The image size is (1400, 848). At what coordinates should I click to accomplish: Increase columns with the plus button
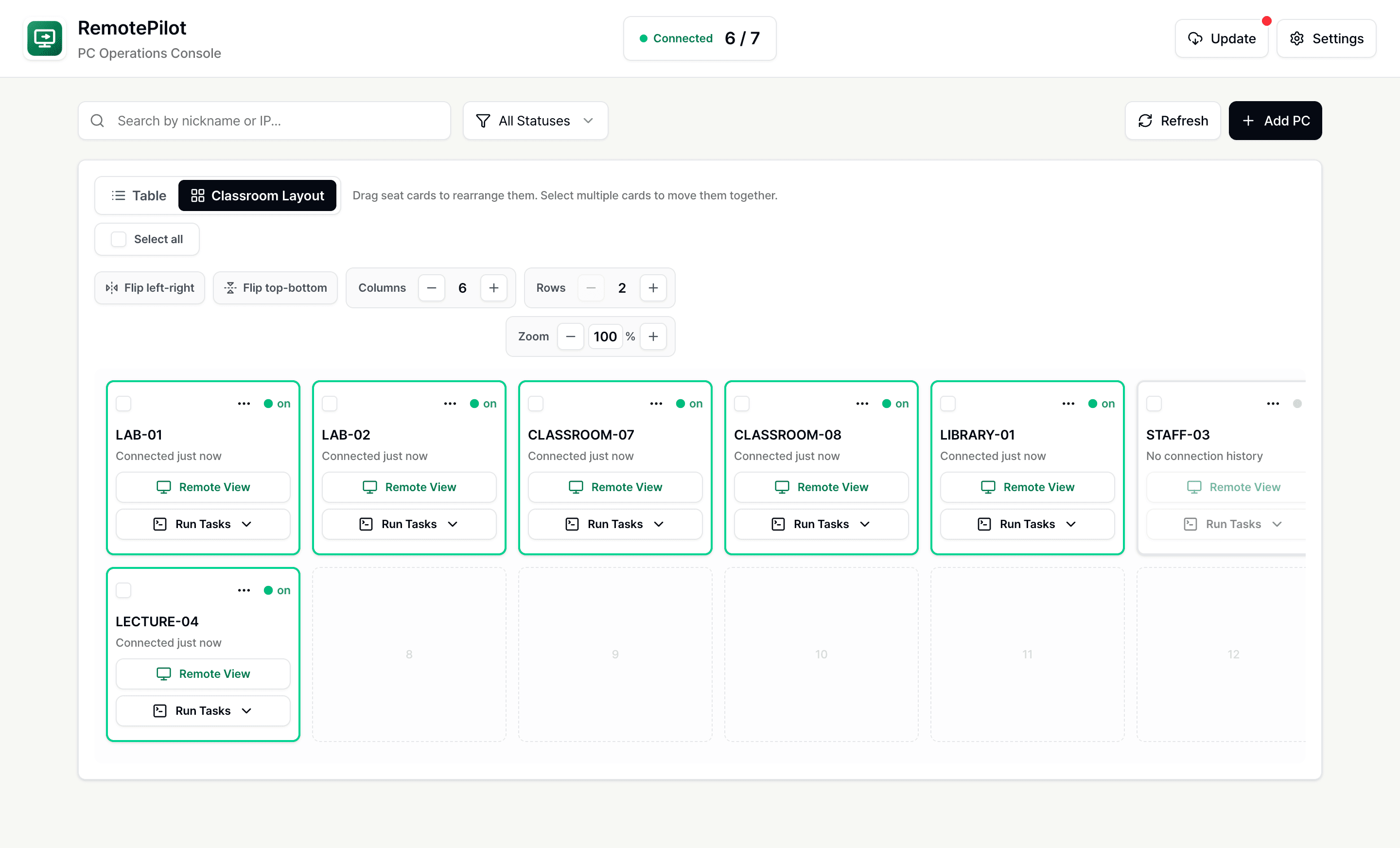[494, 288]
